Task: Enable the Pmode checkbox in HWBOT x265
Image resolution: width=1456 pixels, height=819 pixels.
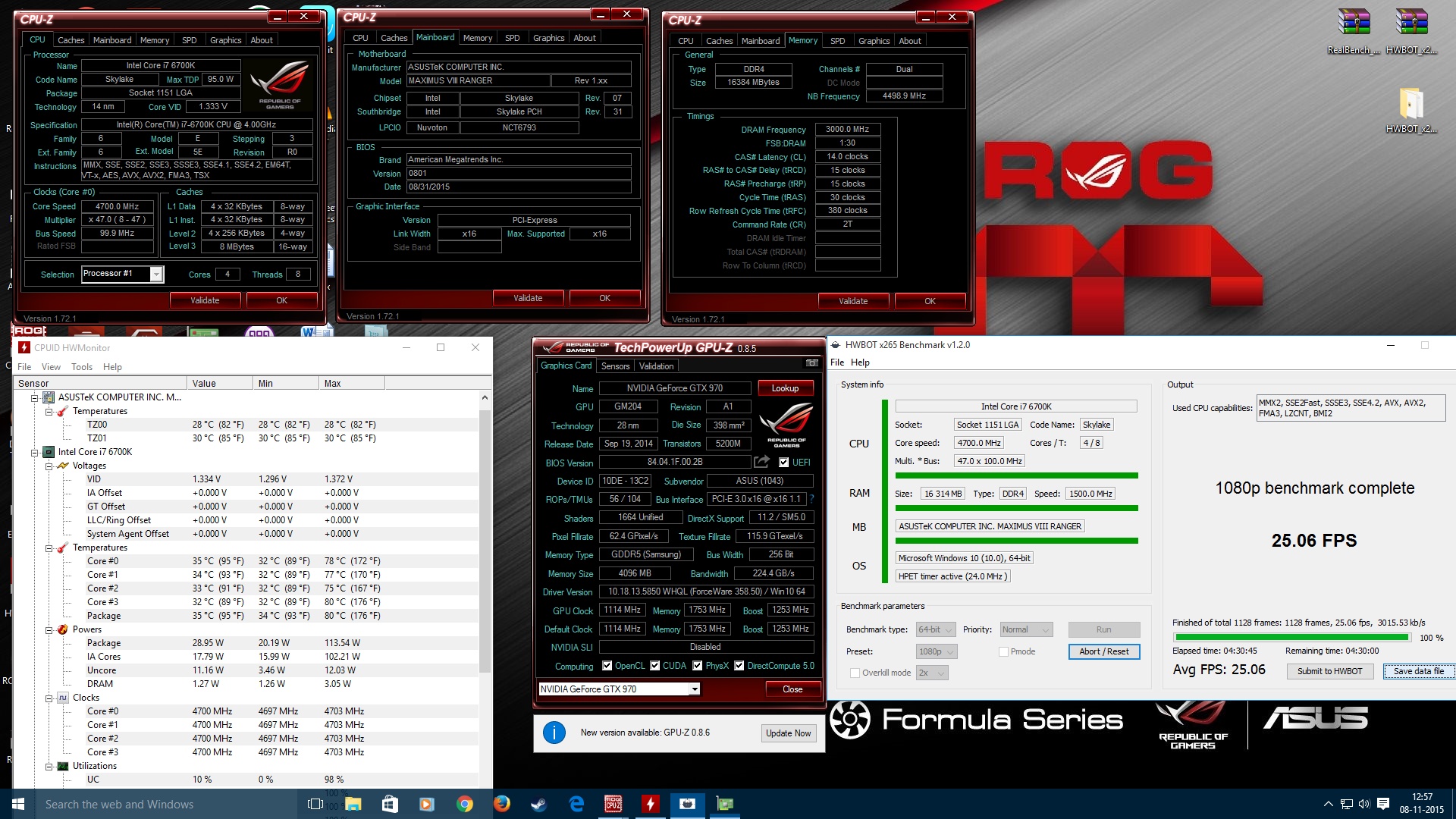Action: pos(1003,651)
